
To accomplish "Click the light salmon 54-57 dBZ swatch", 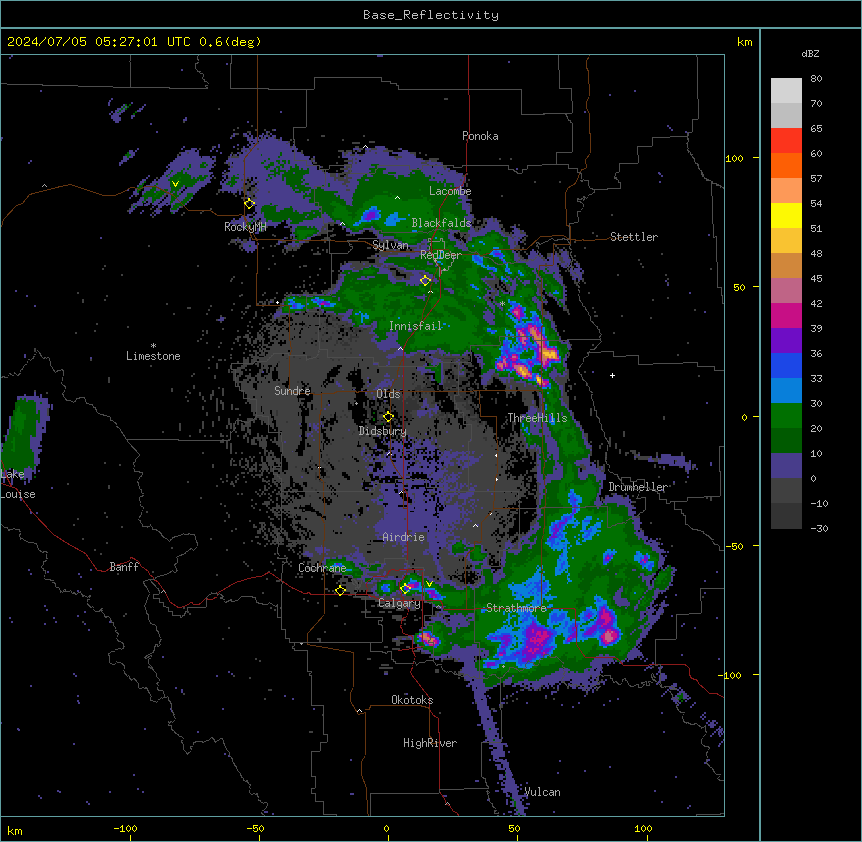I will pos(786,190).
